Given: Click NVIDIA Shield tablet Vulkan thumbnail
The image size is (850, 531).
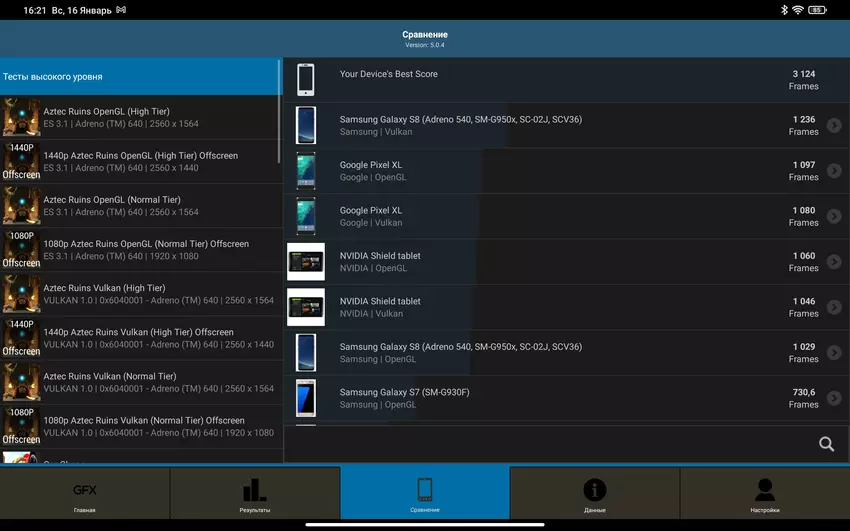Looking at the screenshot, I should click(306, 307).
